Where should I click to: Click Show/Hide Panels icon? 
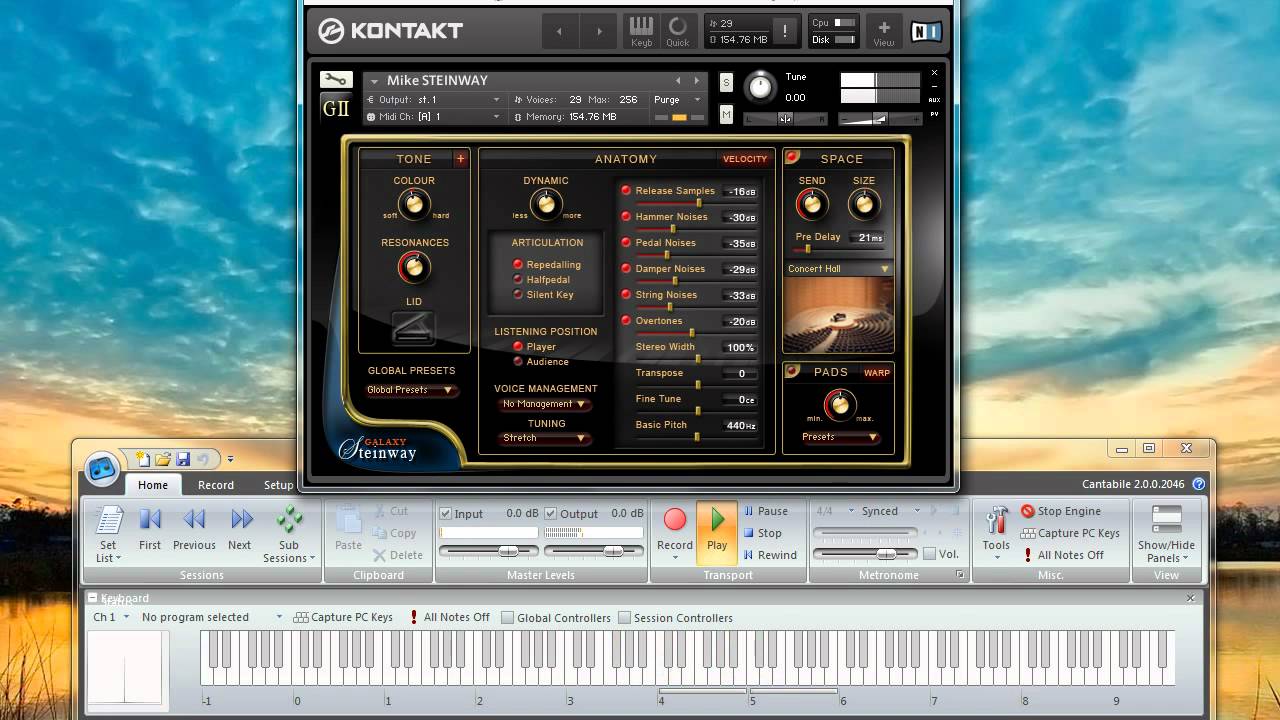(x=1166, y=534)
